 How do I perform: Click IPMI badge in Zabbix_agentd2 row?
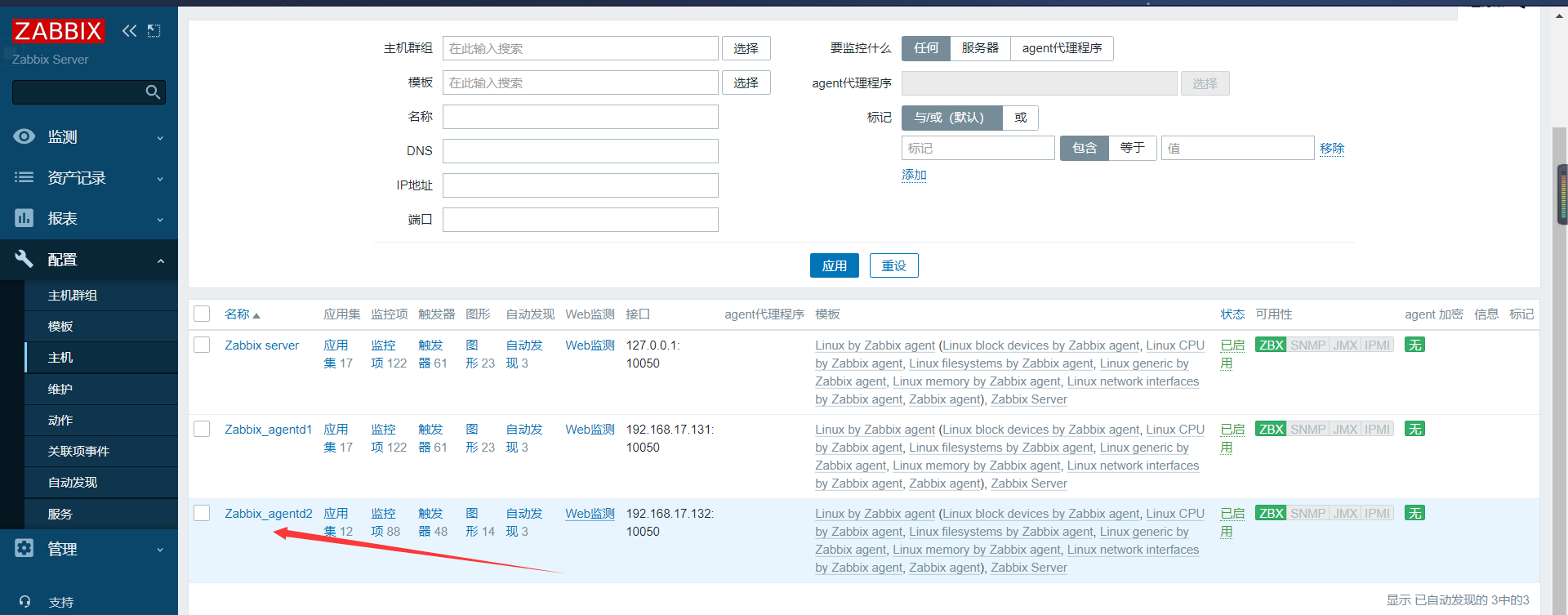tap(1377, 513)
